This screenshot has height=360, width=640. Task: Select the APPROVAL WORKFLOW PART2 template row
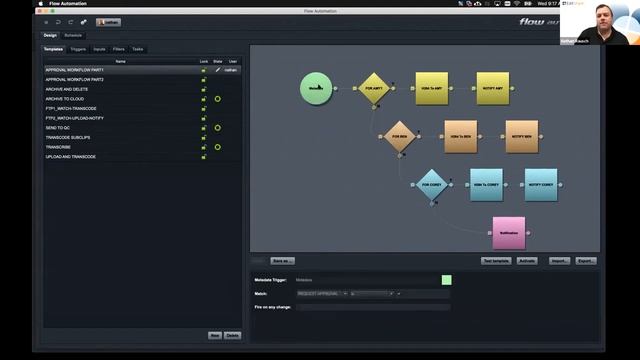[142, 80]
